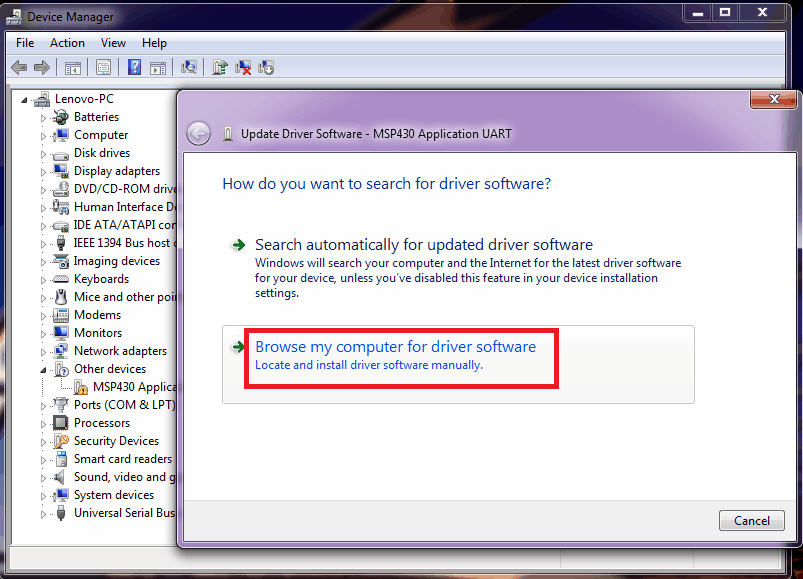Click the Disable device toolbar icon
Viewport: 803px width, 579px height.
[266, 68]
